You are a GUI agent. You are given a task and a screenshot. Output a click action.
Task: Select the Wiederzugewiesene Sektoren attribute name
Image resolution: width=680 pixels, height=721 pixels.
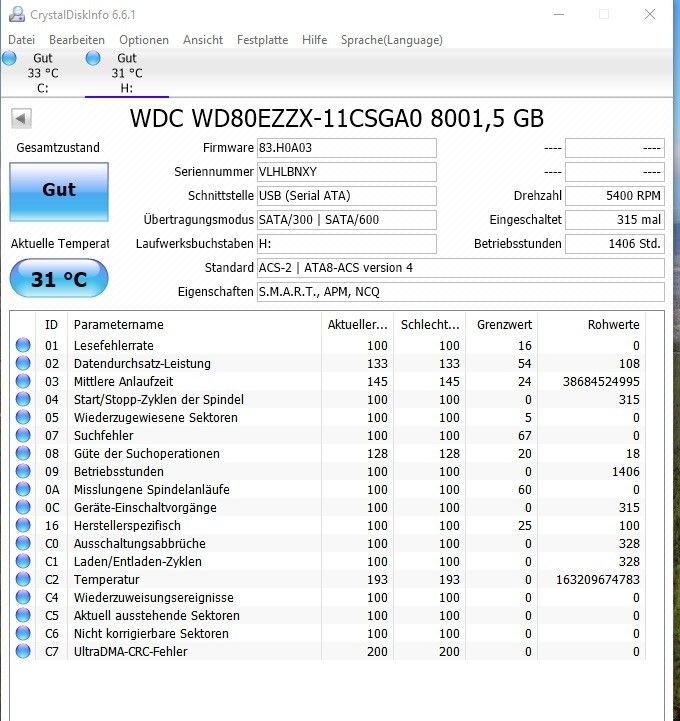pos(156,417)
